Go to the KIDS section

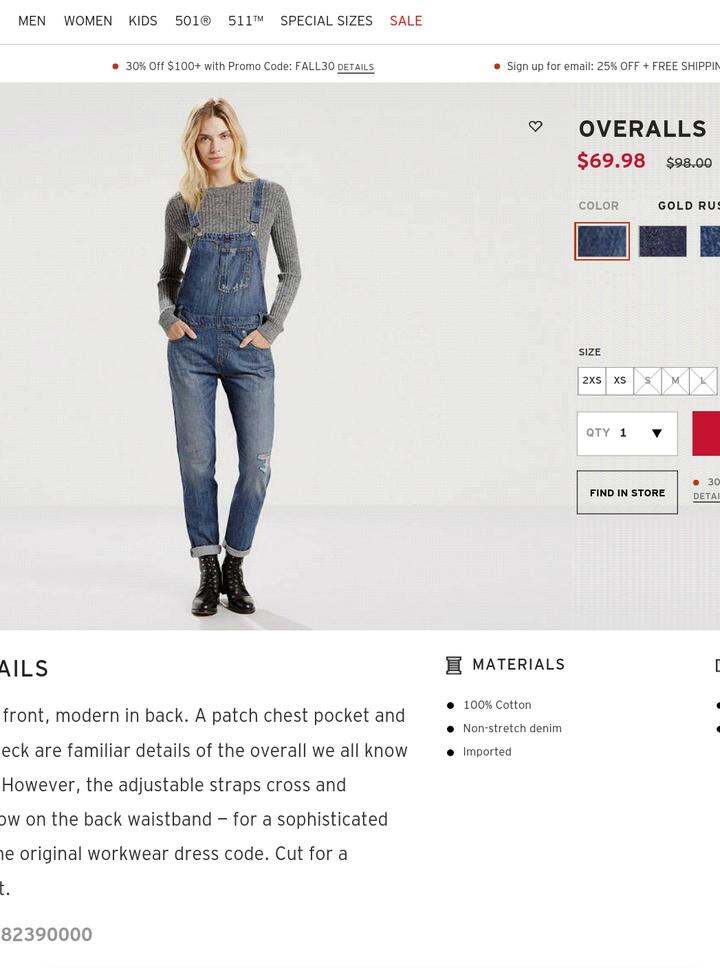coord(143,21)
